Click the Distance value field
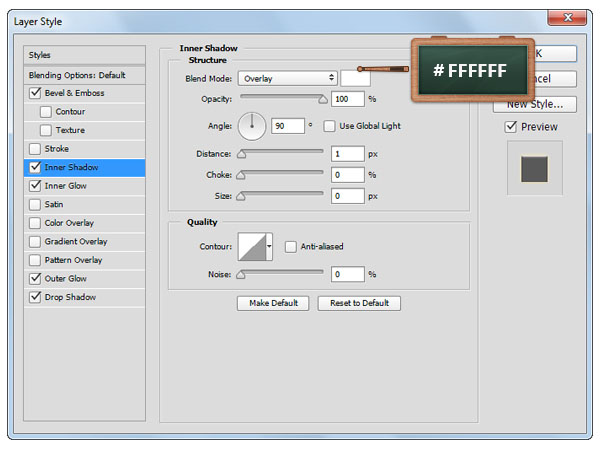Image resolution: width=600 pixels, height=449 pixels. [x=349, y=154]
